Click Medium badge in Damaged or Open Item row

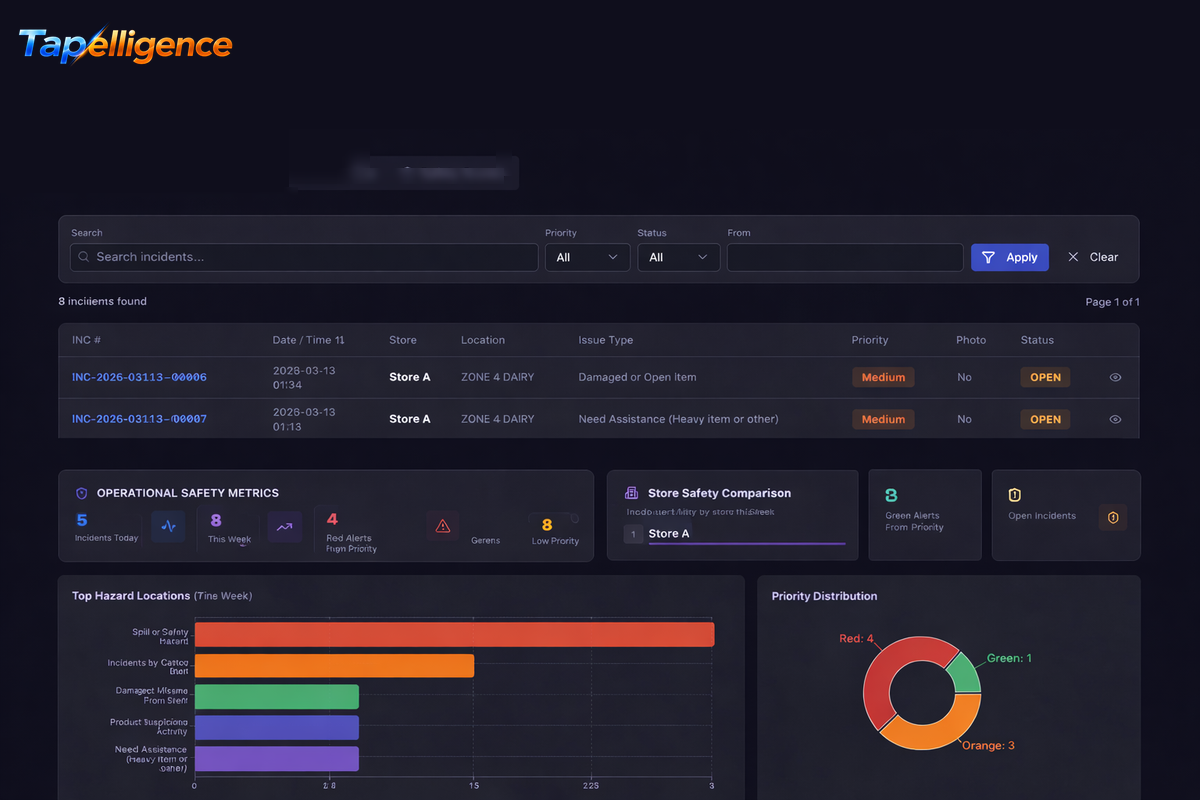tap(883, 377)
